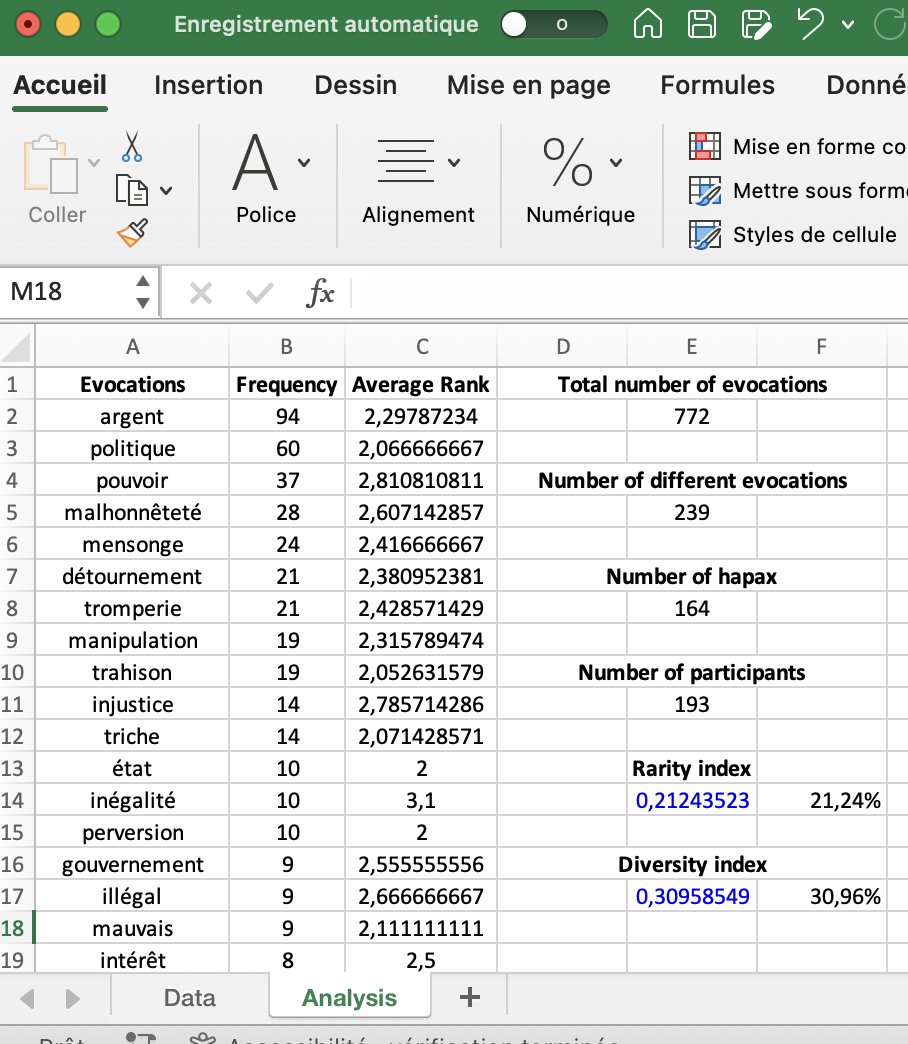The width and height of the screenshot is (908, 1044).
Task: Open the Données ribbon tab
Action: (x=867, y=85)
